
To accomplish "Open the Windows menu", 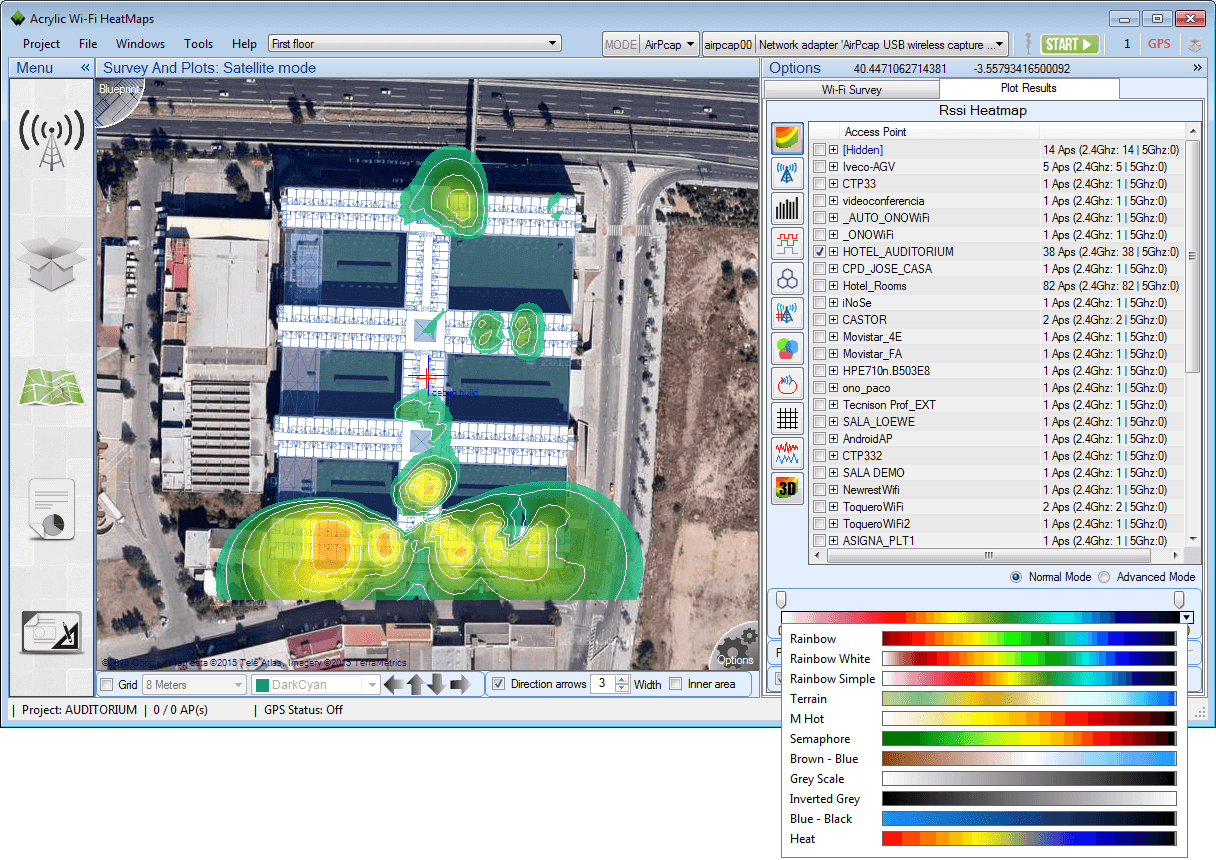I will tap(140, 44).
